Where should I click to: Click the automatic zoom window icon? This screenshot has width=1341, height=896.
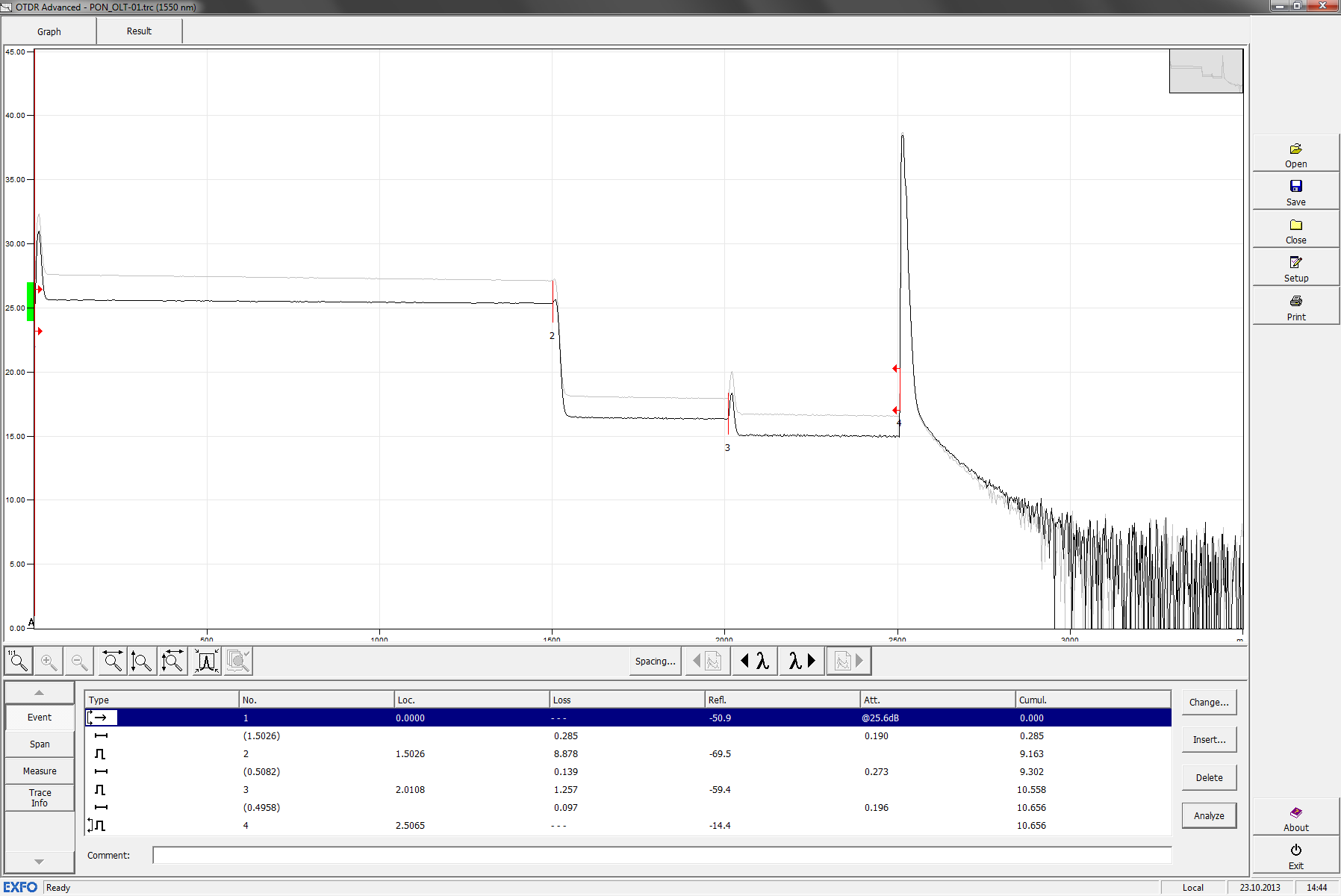coord(238,661)
